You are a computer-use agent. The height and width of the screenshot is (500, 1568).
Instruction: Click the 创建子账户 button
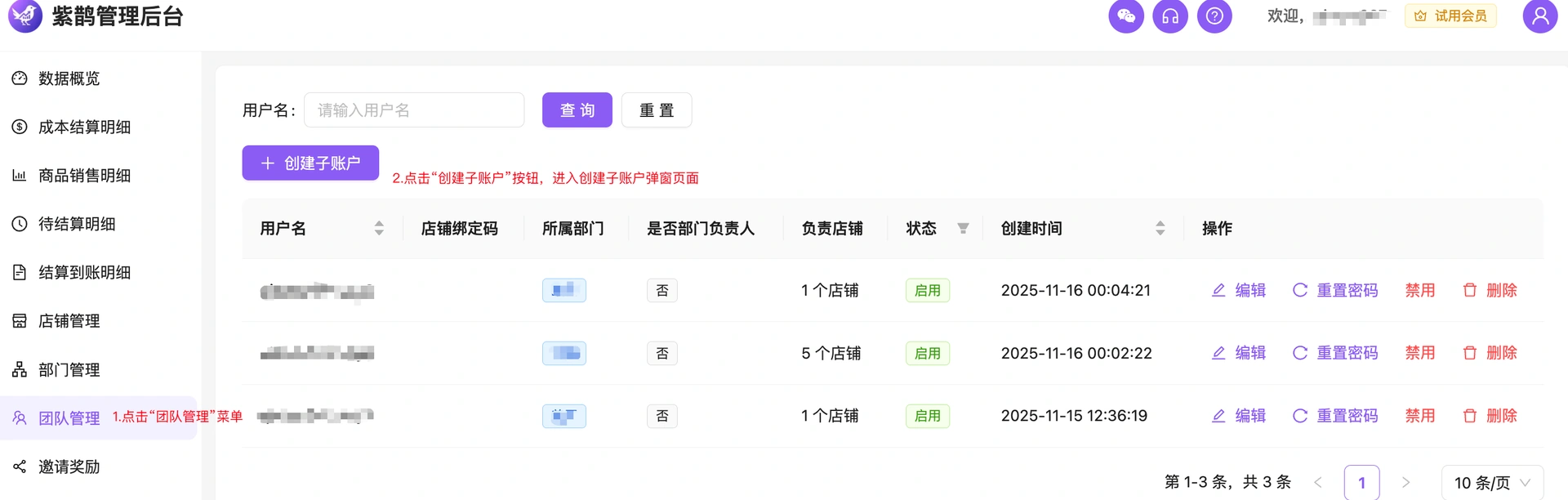coord(310,163)
